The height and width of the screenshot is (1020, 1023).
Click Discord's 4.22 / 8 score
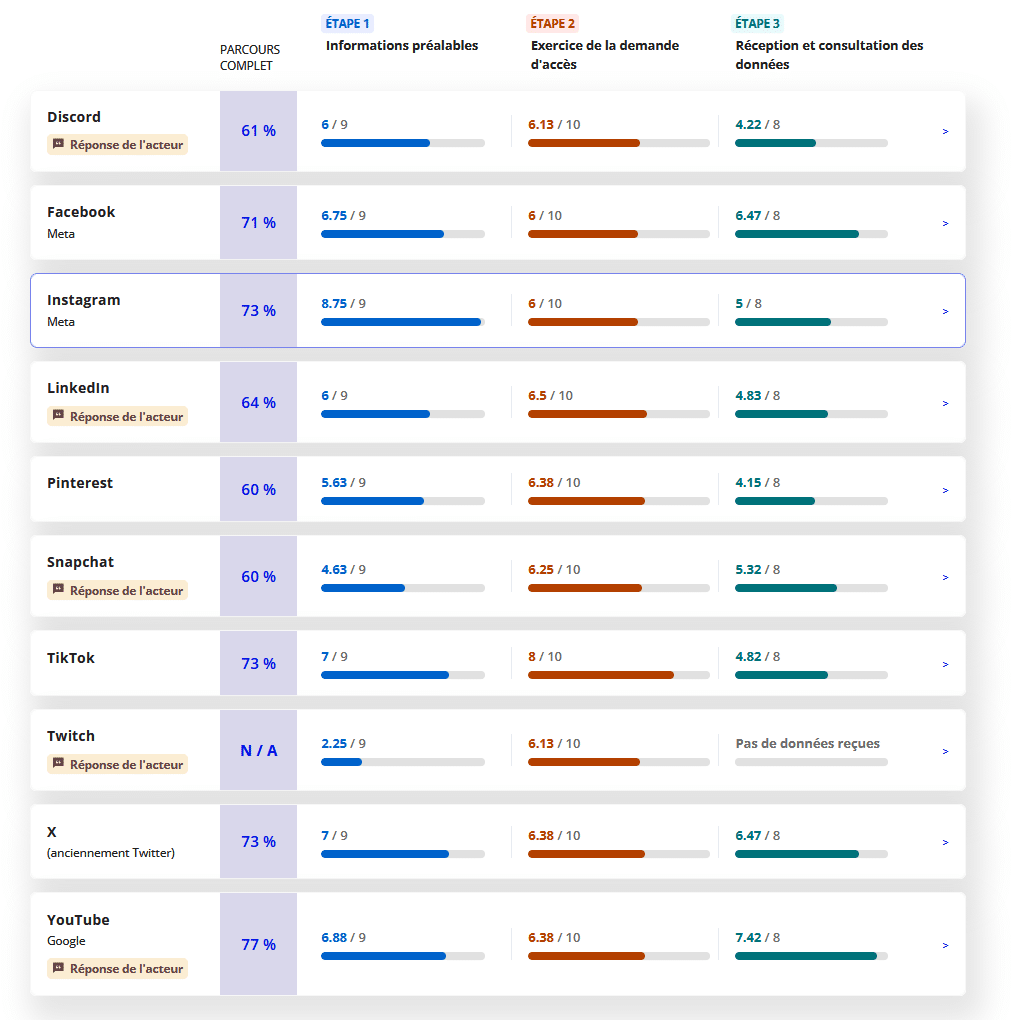coord(757,125)
